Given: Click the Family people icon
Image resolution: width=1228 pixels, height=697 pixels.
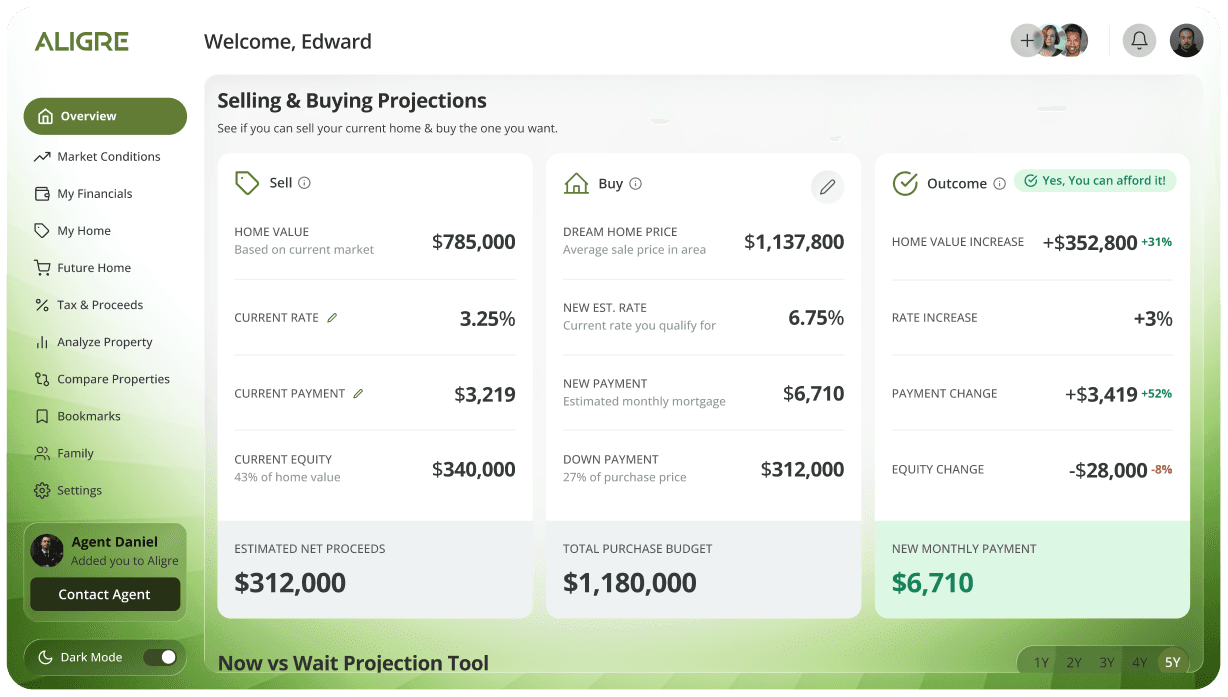Looking at the screenshot, I should tap(42, 453).
